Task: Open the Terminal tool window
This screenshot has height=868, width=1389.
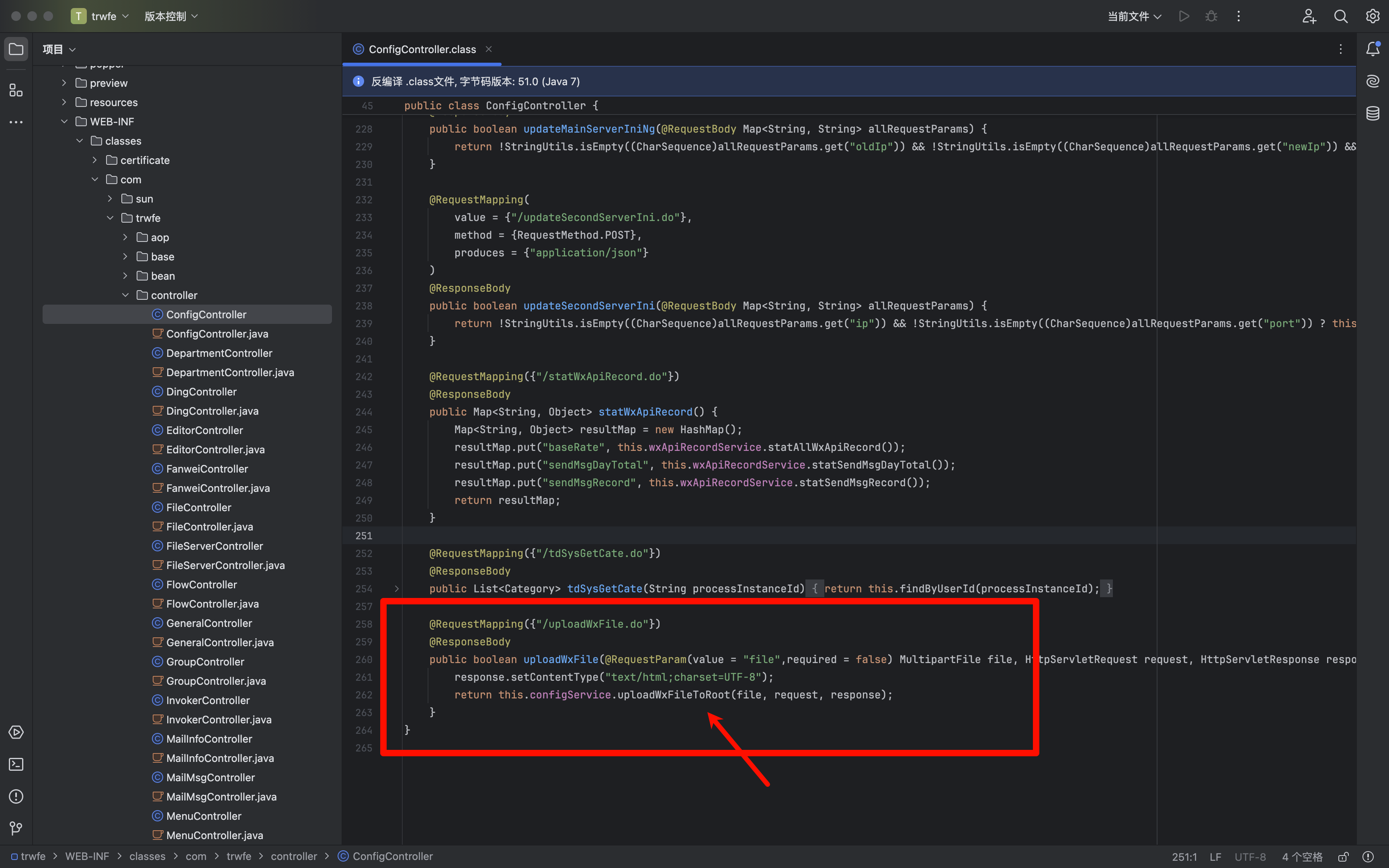Action: click(16, 764)
